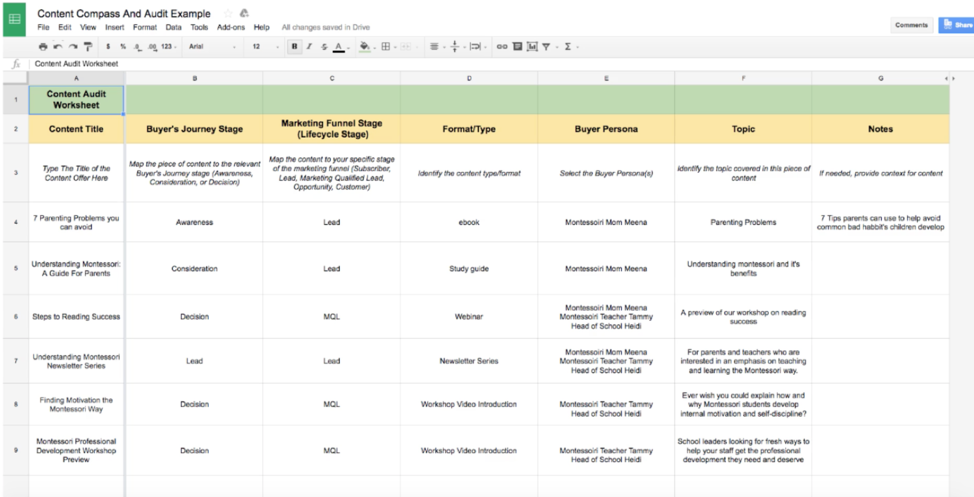Toggle strikethrough text formatting
The image size is (974, 497).
point(323,46)
